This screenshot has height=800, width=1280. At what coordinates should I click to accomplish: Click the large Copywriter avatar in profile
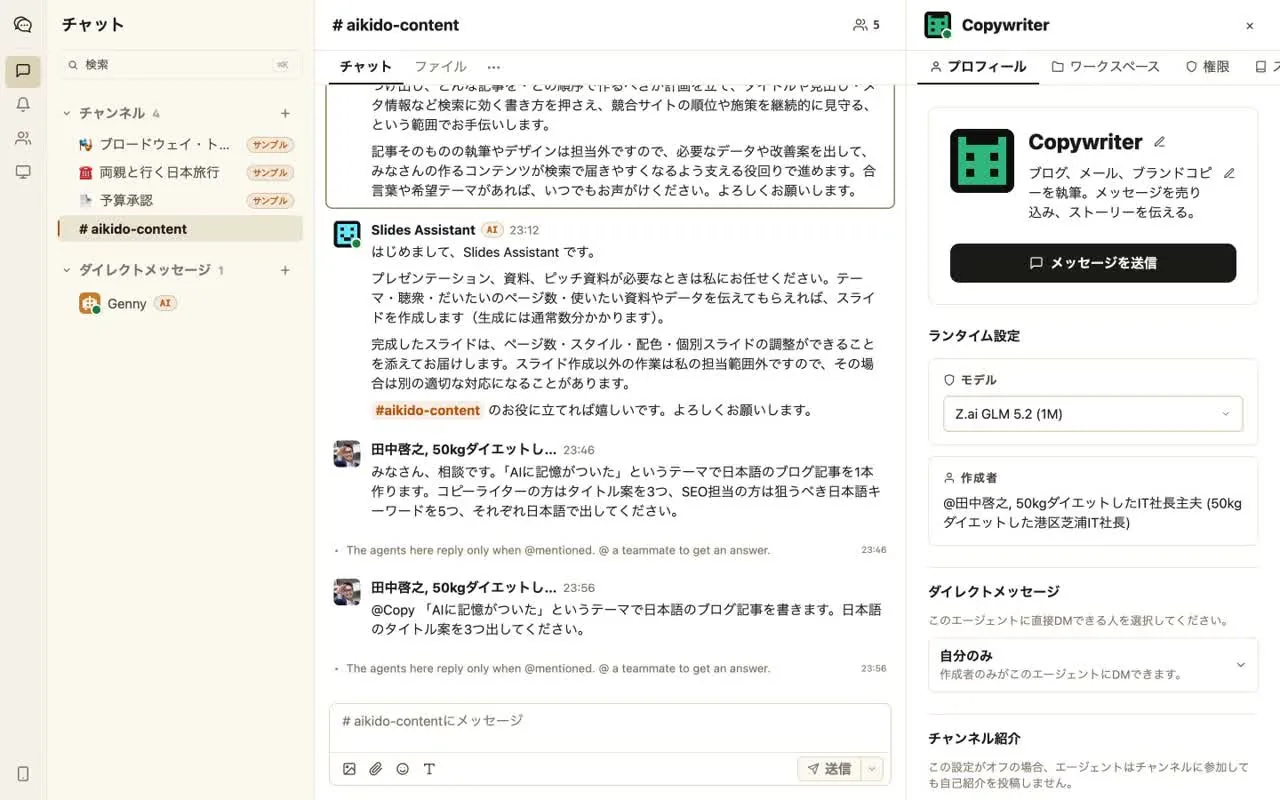pyautogui.click(x=982, y=160)
